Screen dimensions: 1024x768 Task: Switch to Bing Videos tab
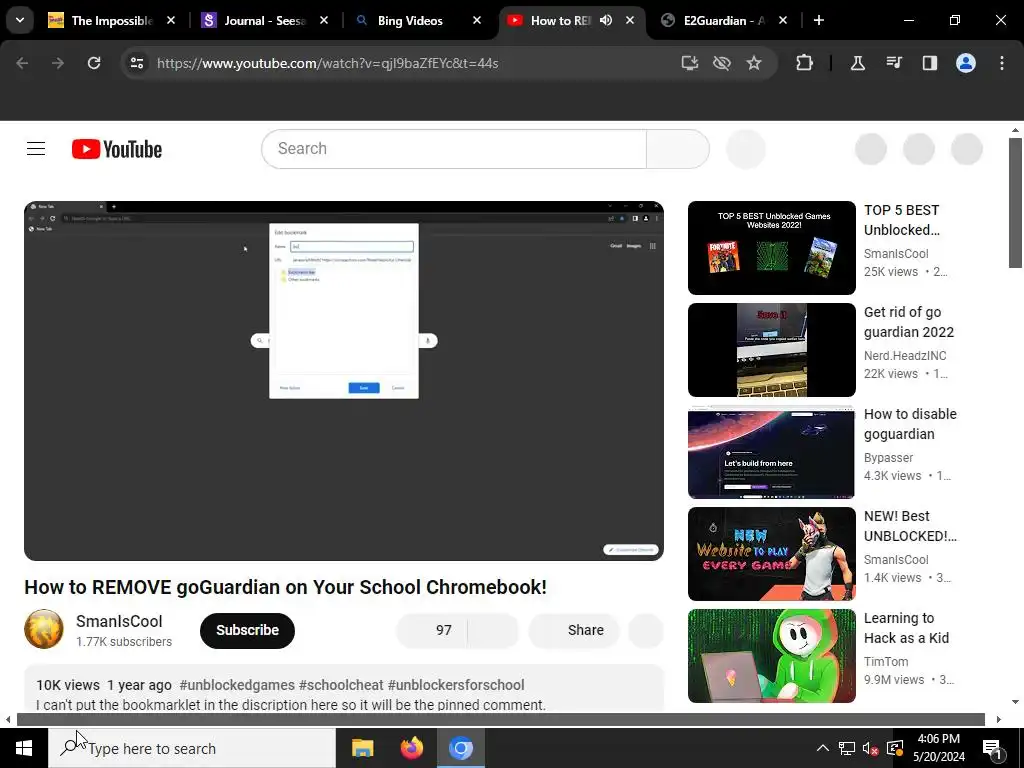418,20
